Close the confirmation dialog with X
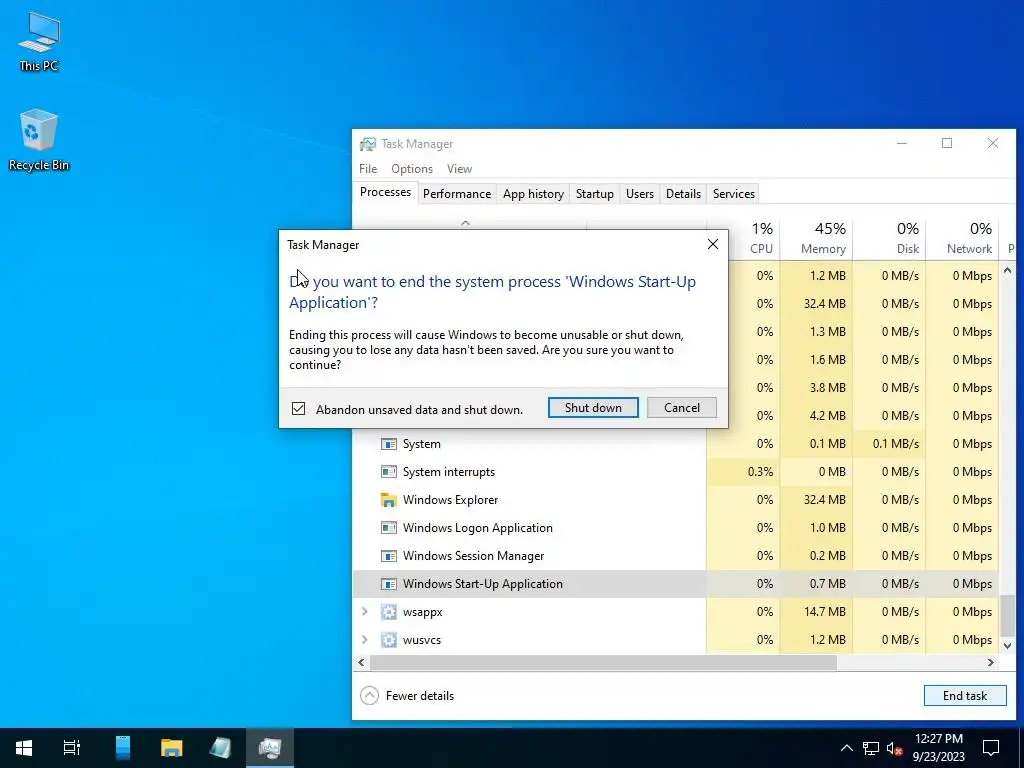The width and height of the screenshot is (1024, 768). tap(712, 244)
